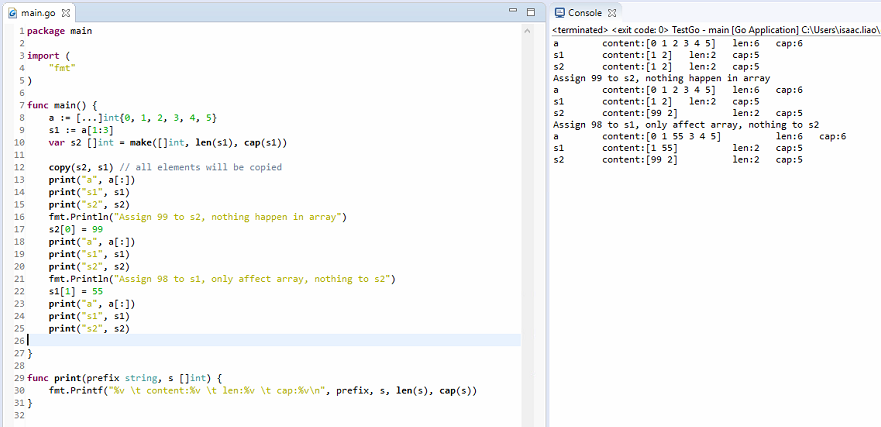The image size is (881, 427).
Task: Click the terminated status line in Console
Action: point(715,30)
